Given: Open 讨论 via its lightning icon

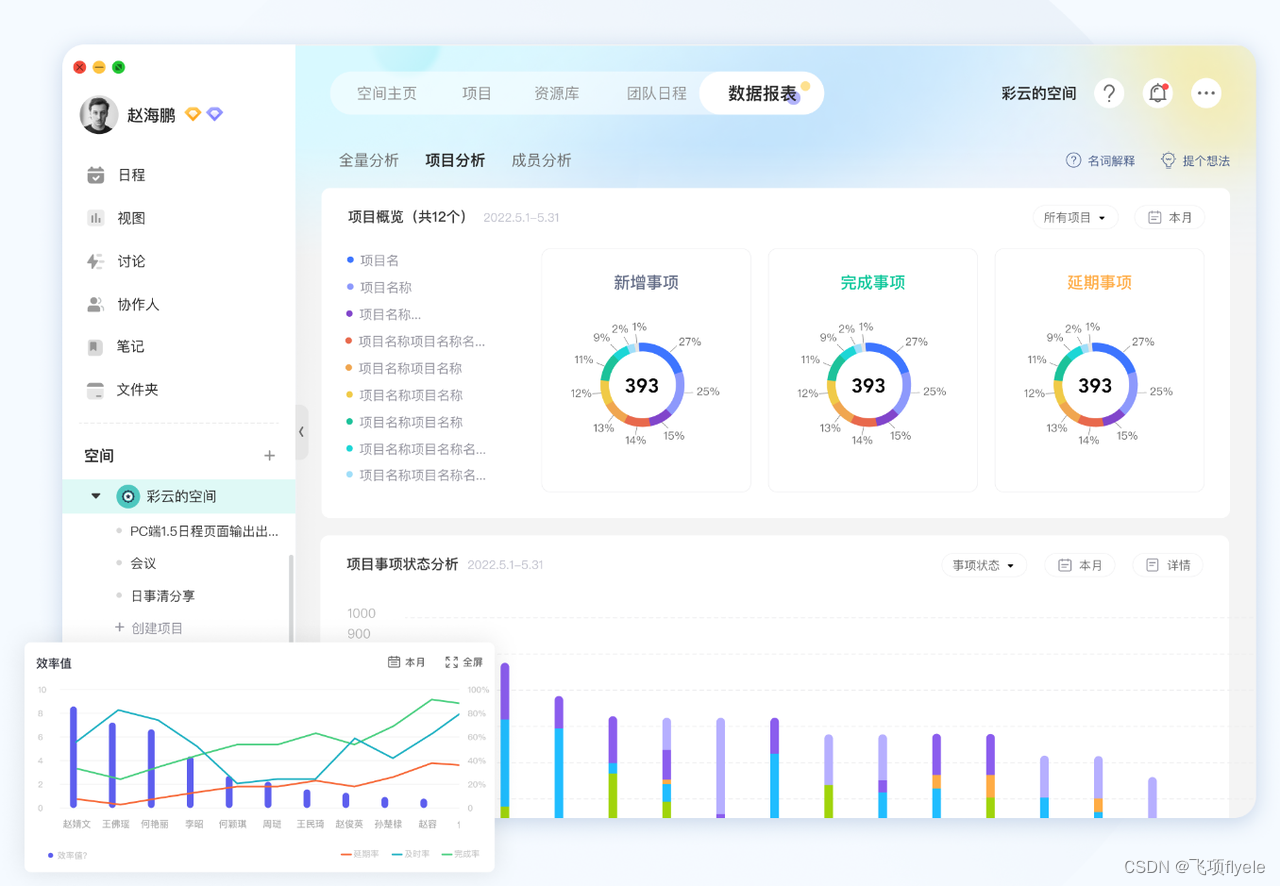Looking at the screenshot, I should [x=96, y=261].
